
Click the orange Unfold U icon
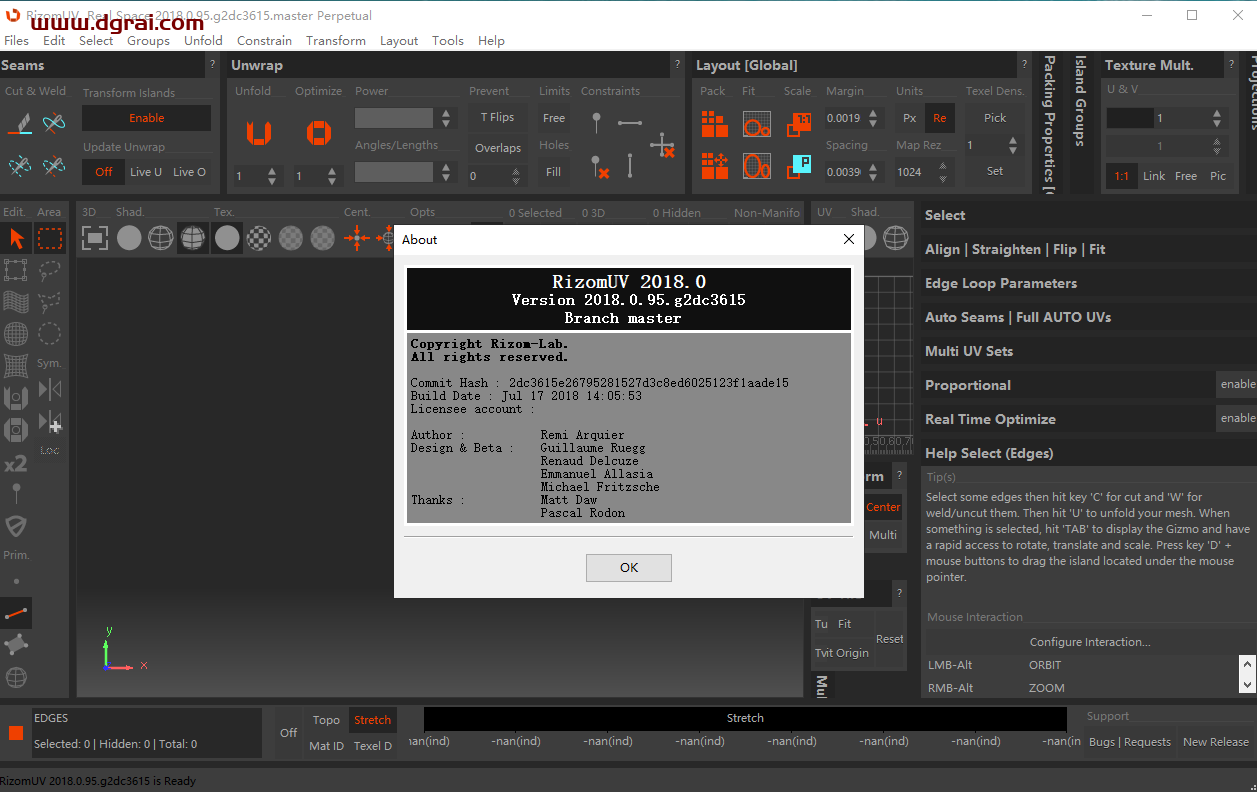point(259,132)
